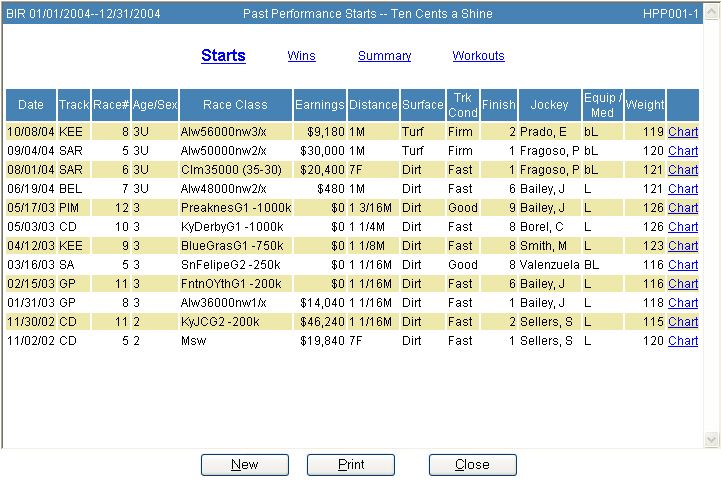Open Chart link for 09/04/04 SAR race
The height and width of the screenshot is (481, 721).
tap(683, 150)
